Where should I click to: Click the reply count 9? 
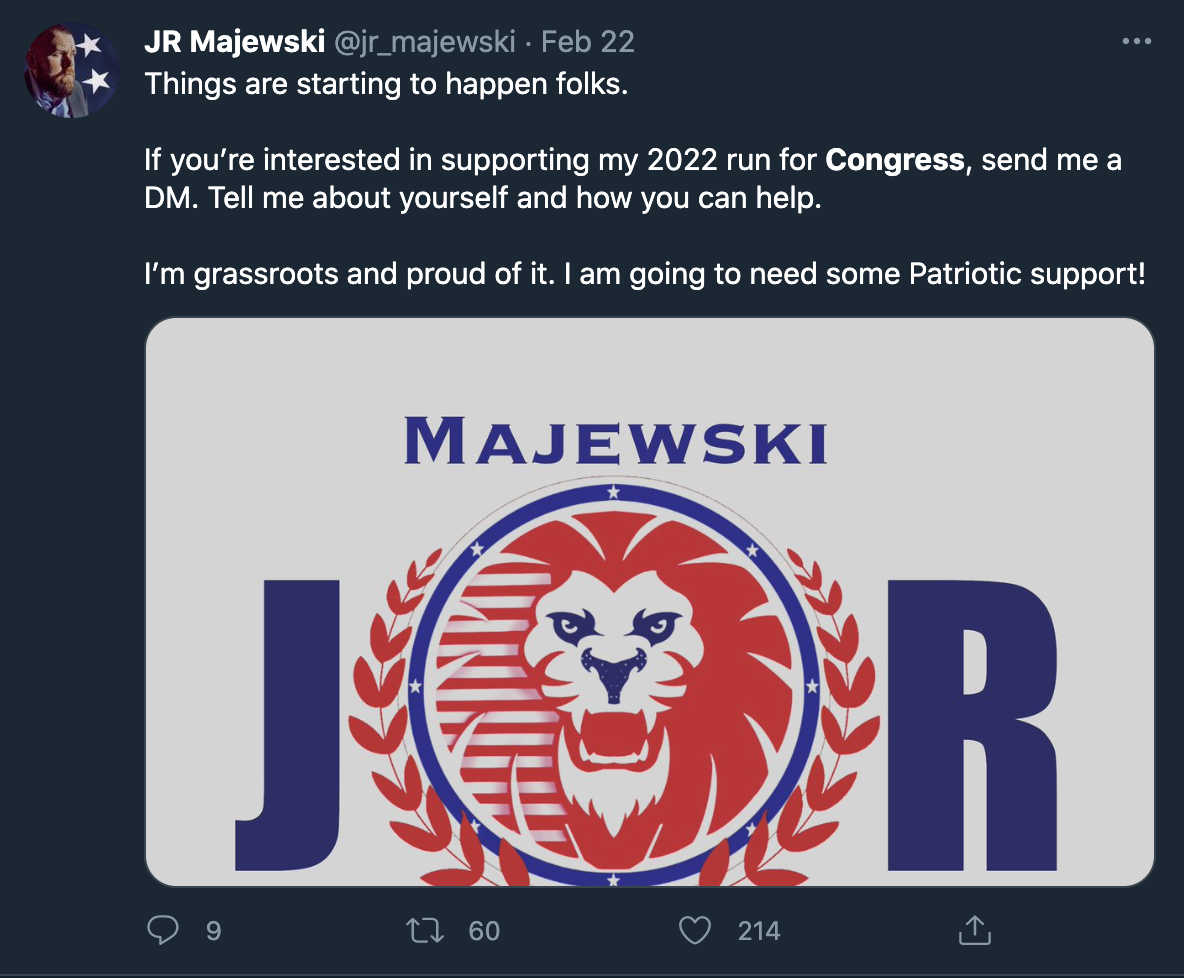pos(213,931)
